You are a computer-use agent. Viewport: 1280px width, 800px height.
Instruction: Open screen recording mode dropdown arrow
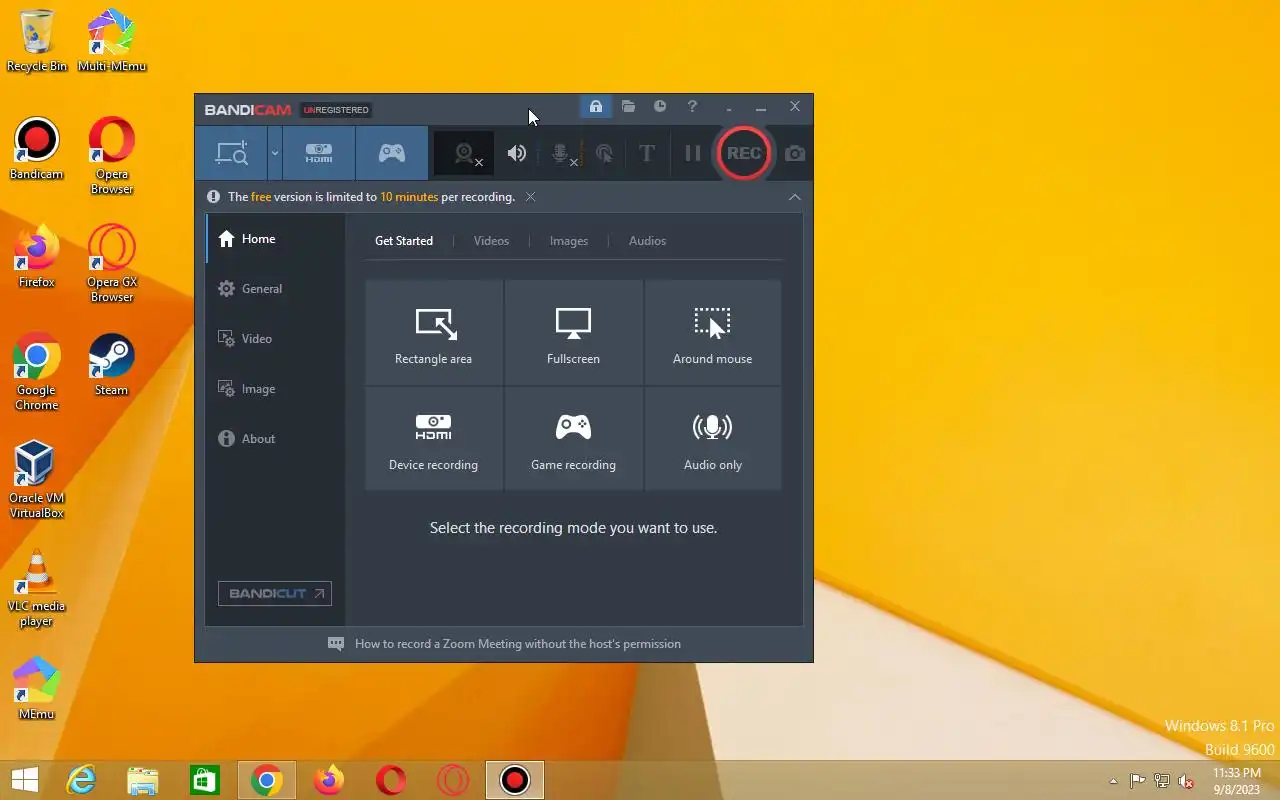tap(274, 153)
